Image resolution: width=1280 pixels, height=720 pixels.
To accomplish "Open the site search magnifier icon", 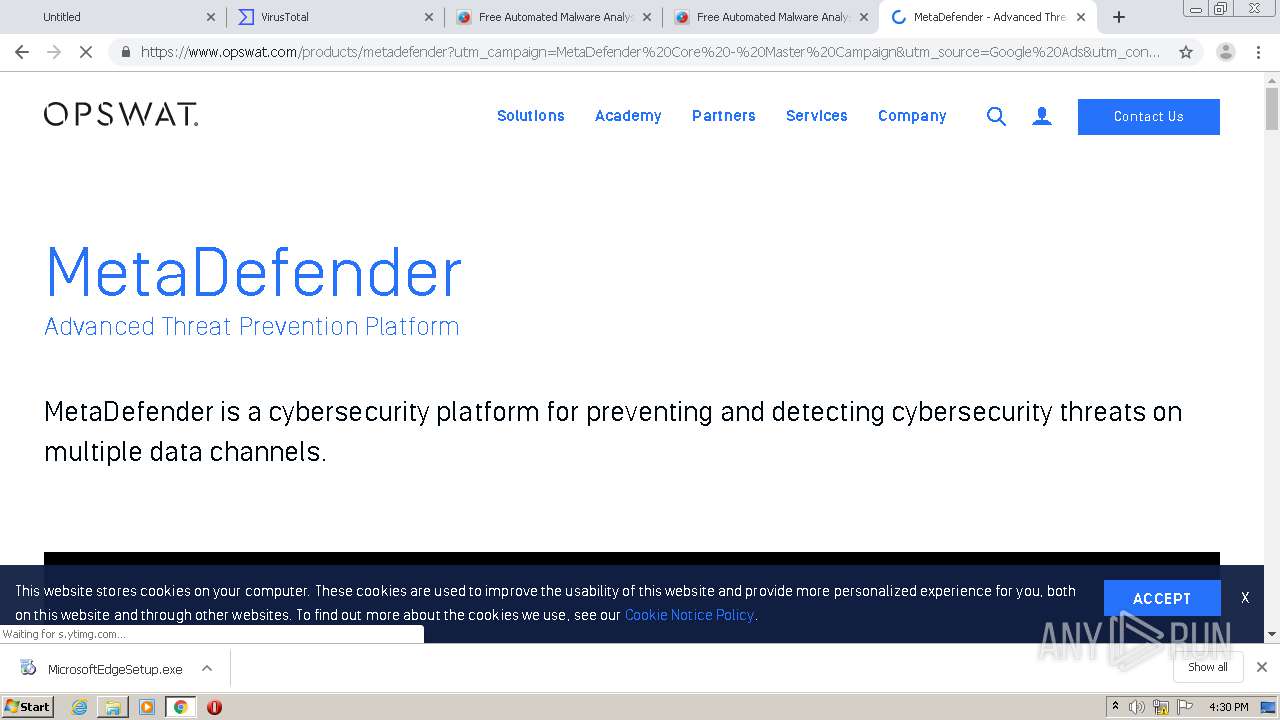I will [996, 116].
